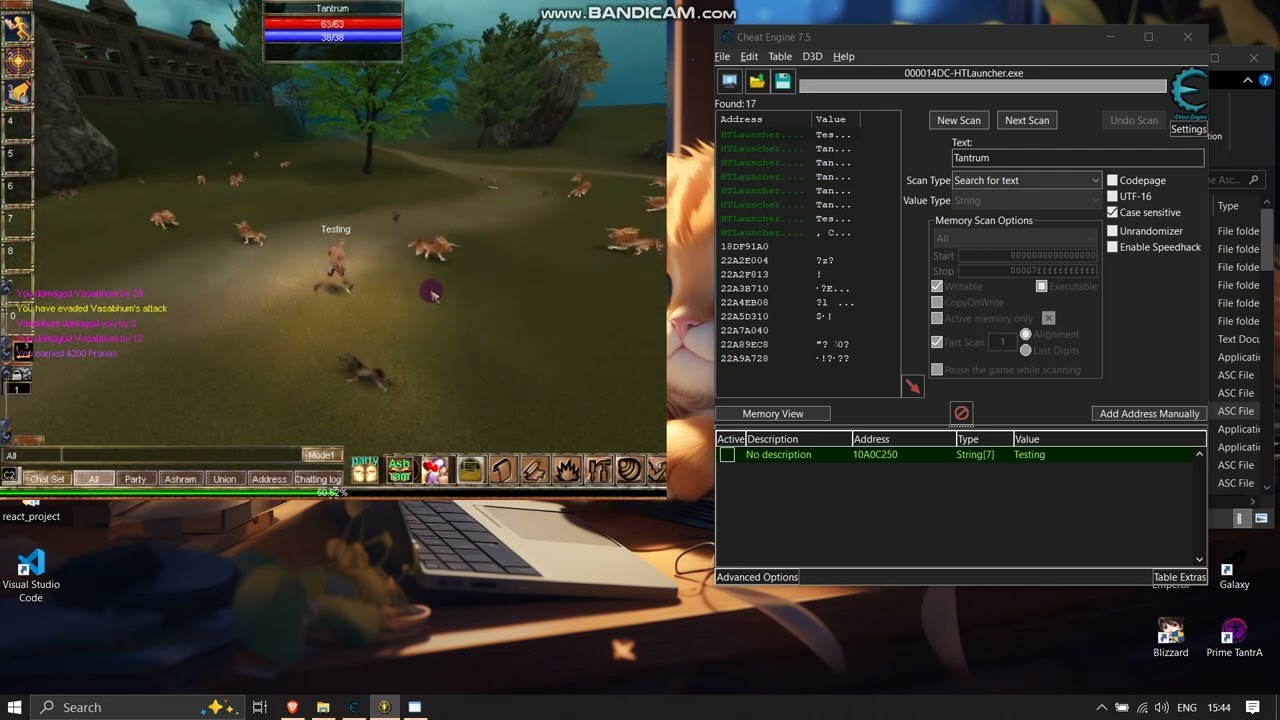Viewport: 1280px width, 720px height.
Task: Open the Scan Type dropdown
Action: (1026, 180)
